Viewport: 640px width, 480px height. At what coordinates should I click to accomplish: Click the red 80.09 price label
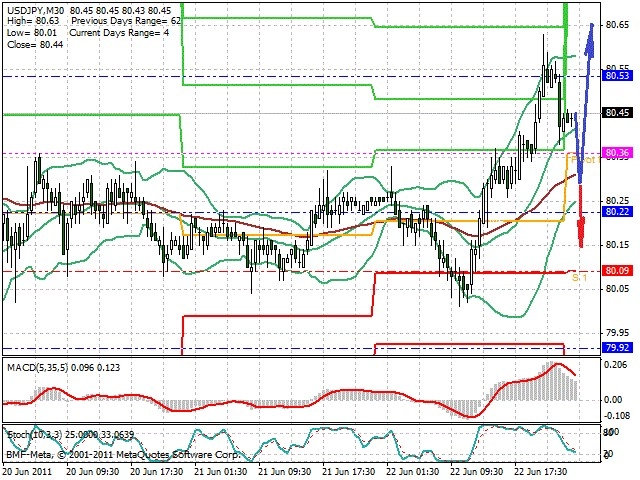click(617, 271)
